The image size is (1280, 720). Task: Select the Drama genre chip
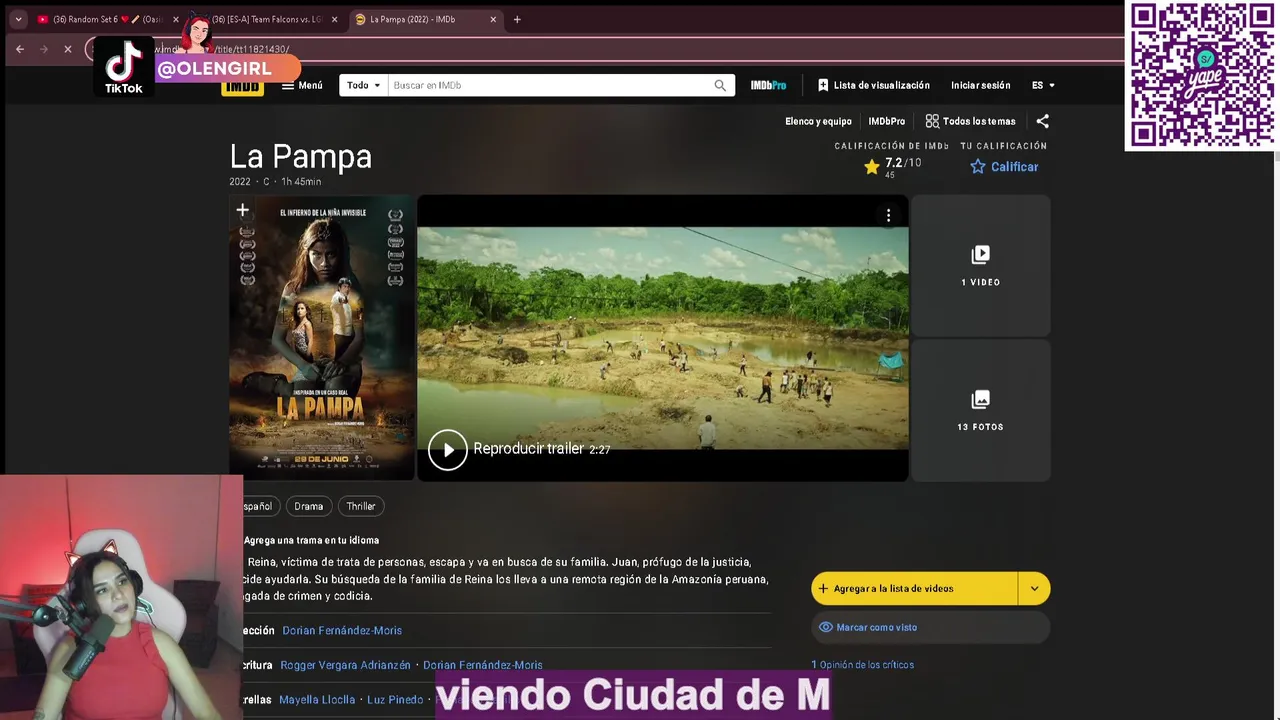click(x=309, y=506)
